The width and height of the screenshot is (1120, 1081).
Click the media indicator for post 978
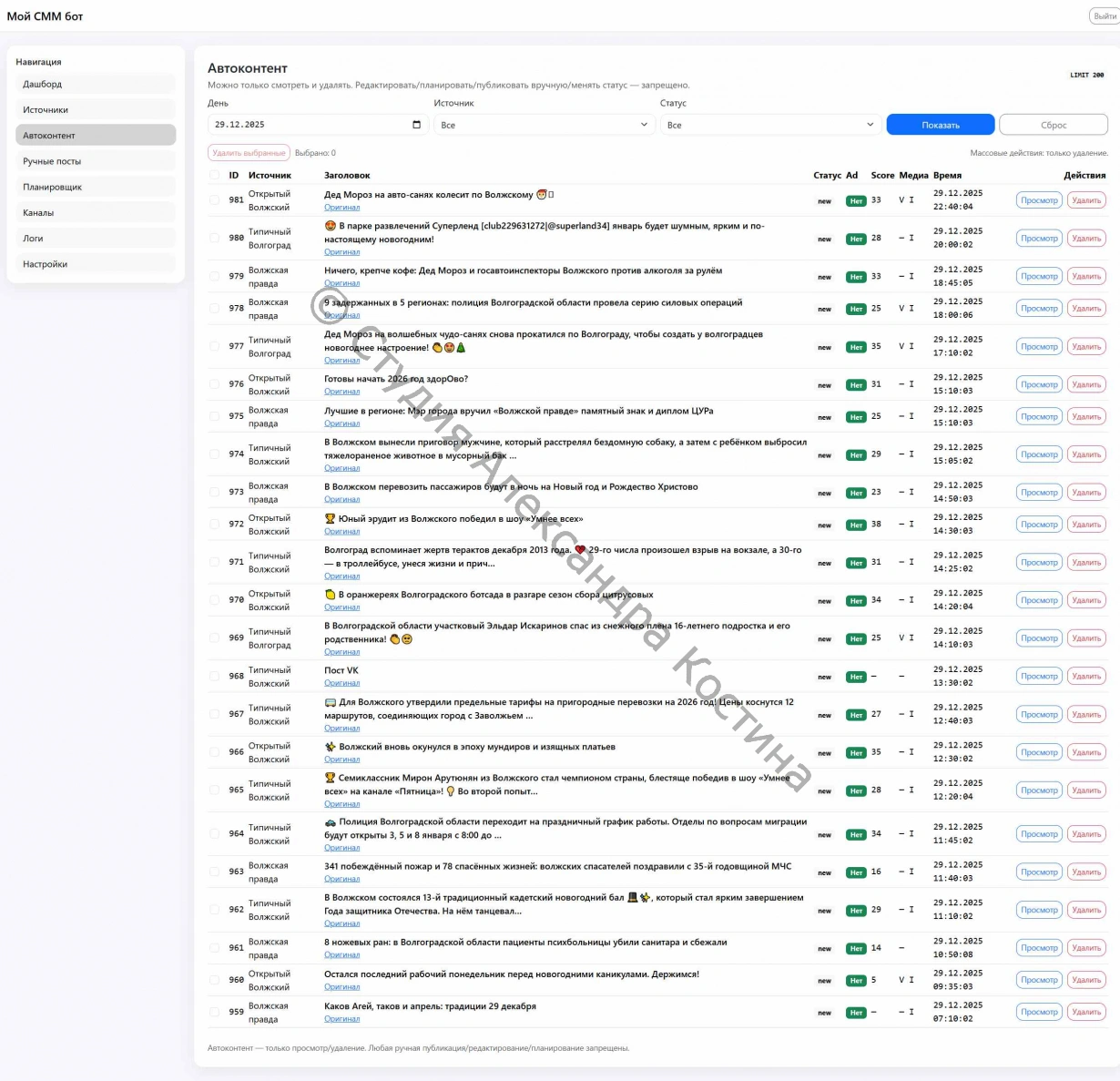906,309
